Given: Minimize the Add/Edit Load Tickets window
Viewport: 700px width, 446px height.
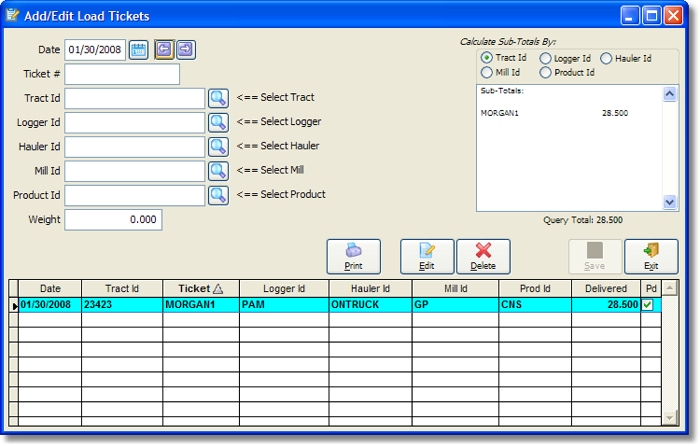Looking at the screenshot, I should coord(630,16).
